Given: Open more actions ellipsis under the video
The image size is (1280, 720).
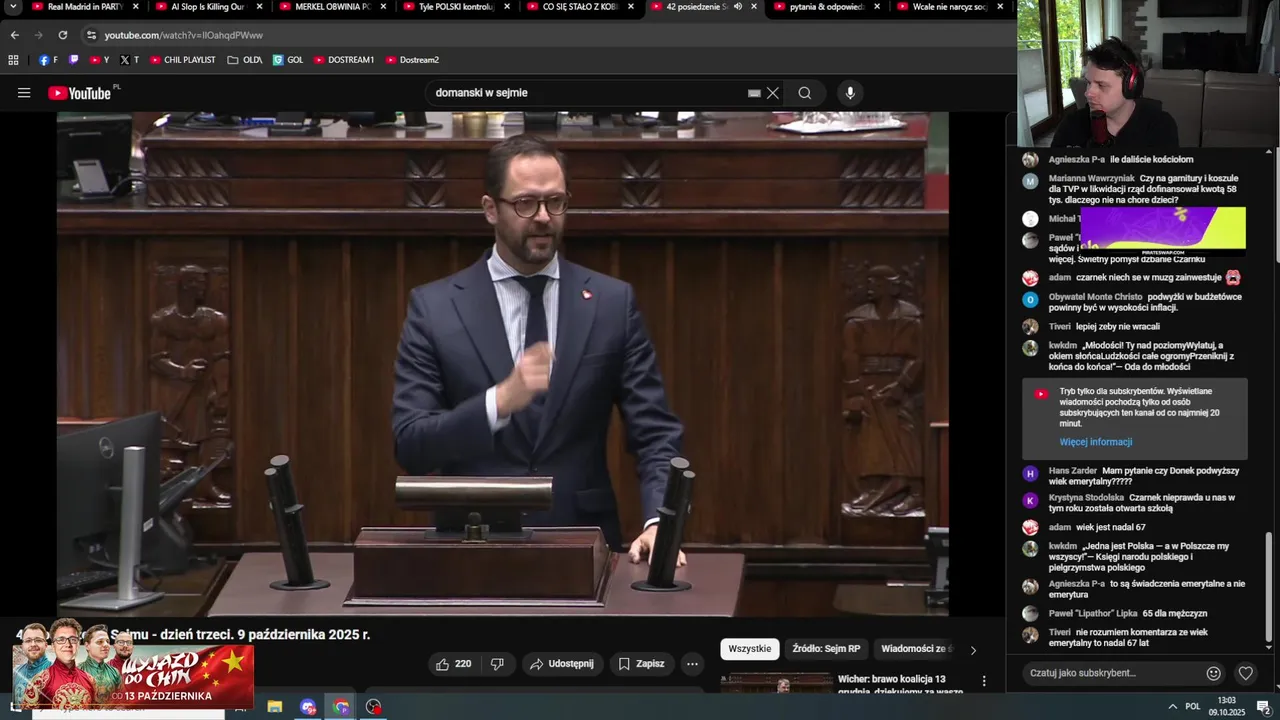Looking at the screenshot, I should click(692, 664).
